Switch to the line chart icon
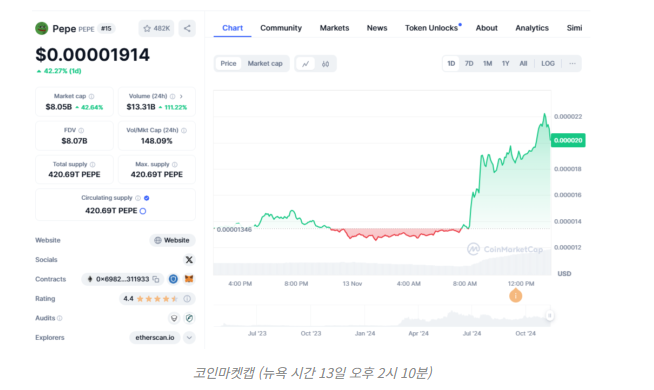 coord(306,64)
